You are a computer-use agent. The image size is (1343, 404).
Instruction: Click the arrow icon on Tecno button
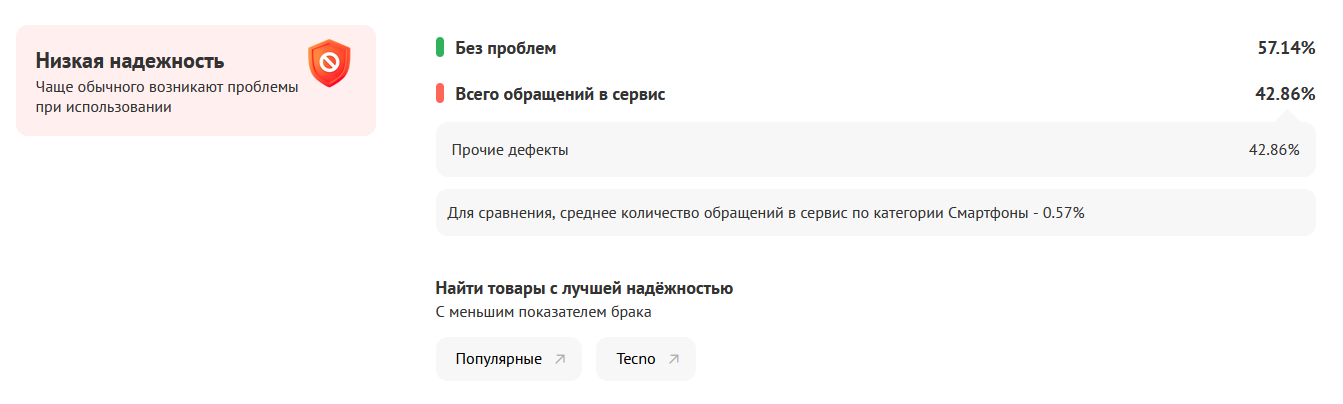point(674,359)
